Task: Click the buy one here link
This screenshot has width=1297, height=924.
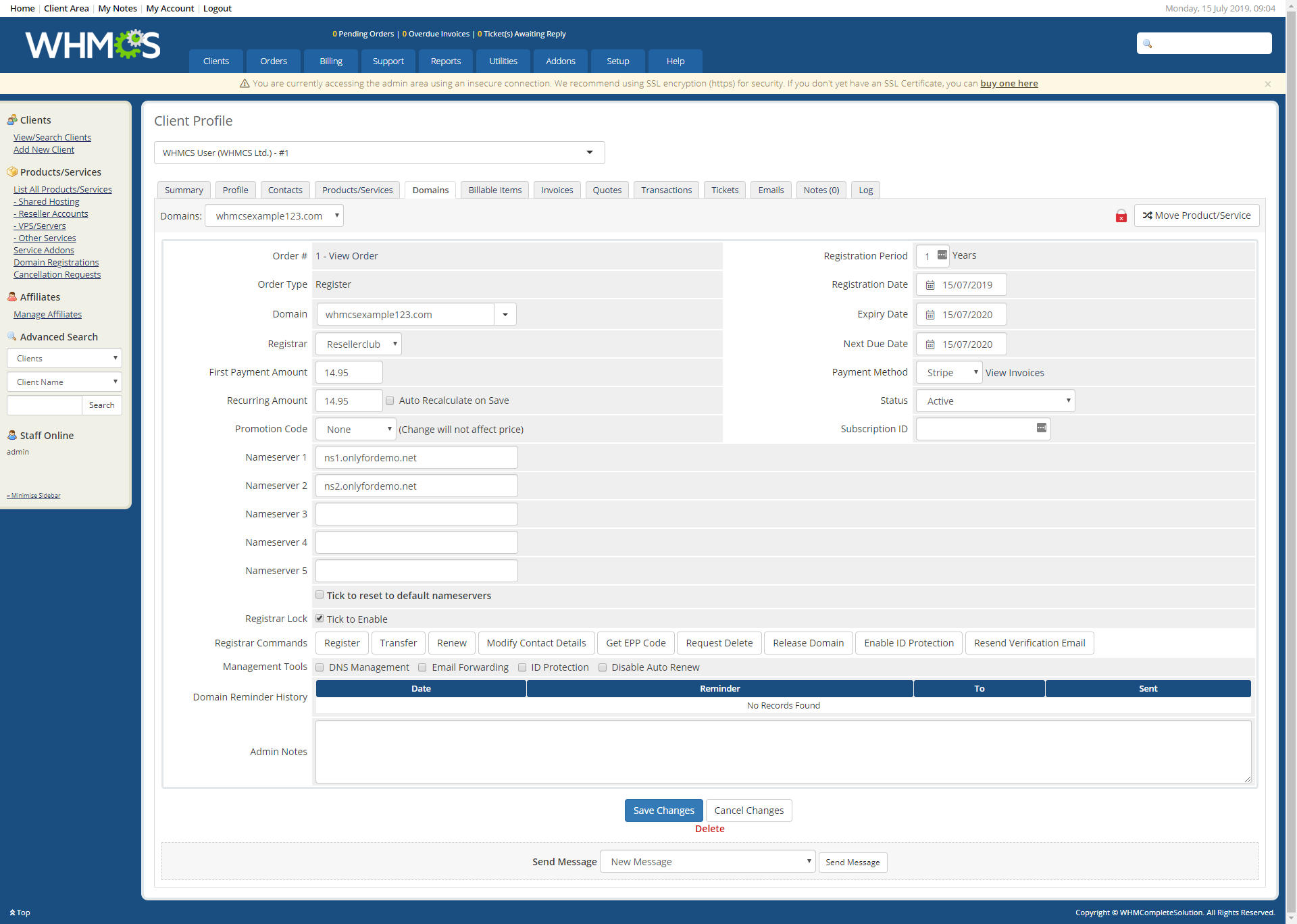Action: point(1009,84)
